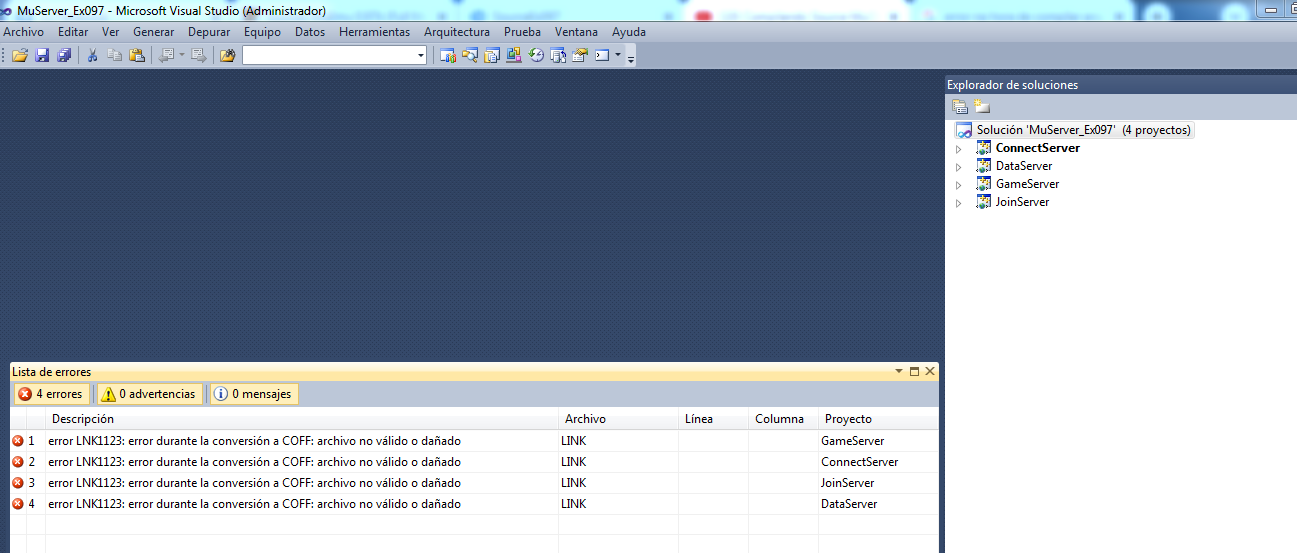This screenshot has height=553, width=1297.
Task: Close the Lista de errores panel
Action: (x=930, y=372)
